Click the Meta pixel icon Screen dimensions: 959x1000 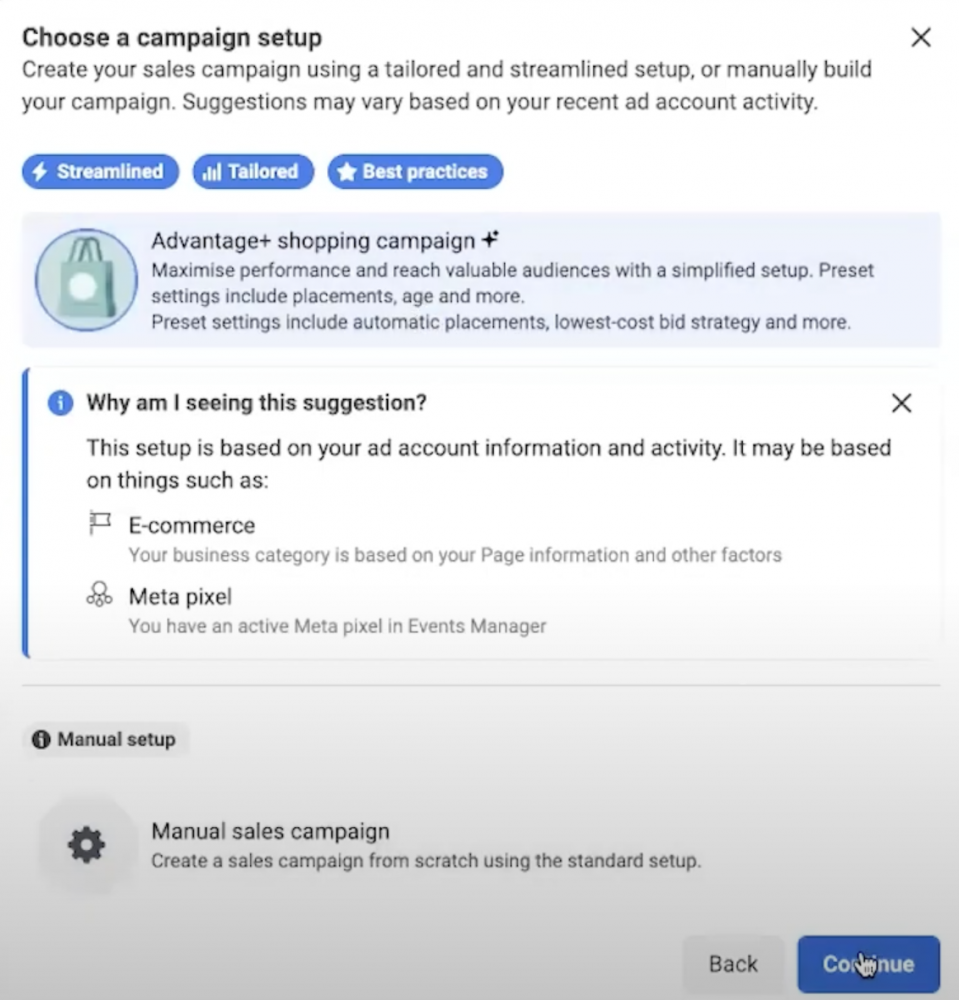99,594
